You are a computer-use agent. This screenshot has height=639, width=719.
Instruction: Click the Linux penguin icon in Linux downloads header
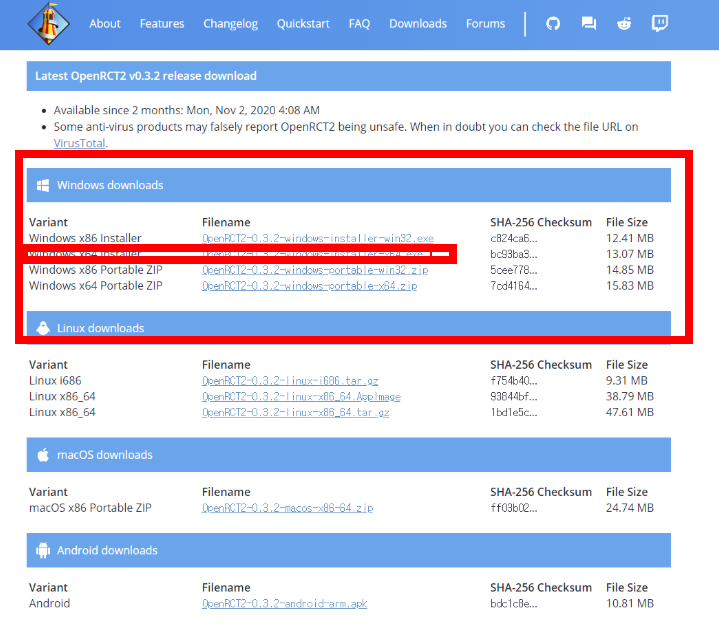pyautogui.click(x=43, y=328)
